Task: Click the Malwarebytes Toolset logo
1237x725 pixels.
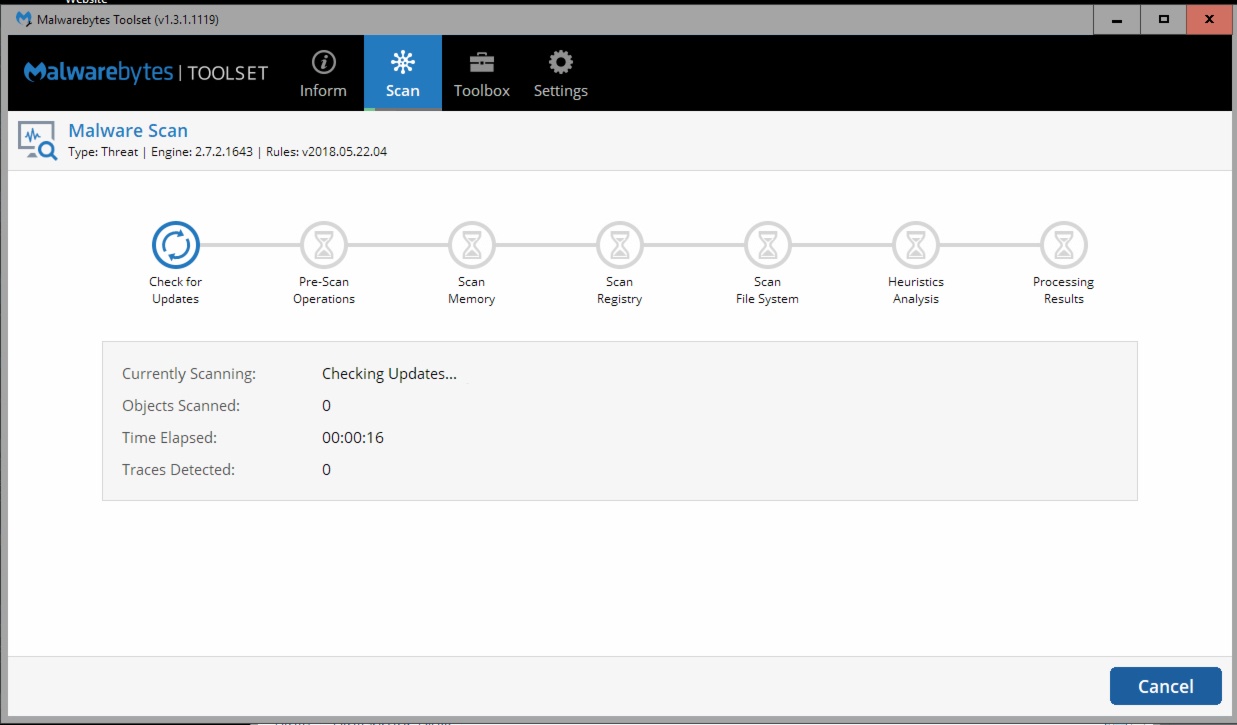Action: click(146, 73)
